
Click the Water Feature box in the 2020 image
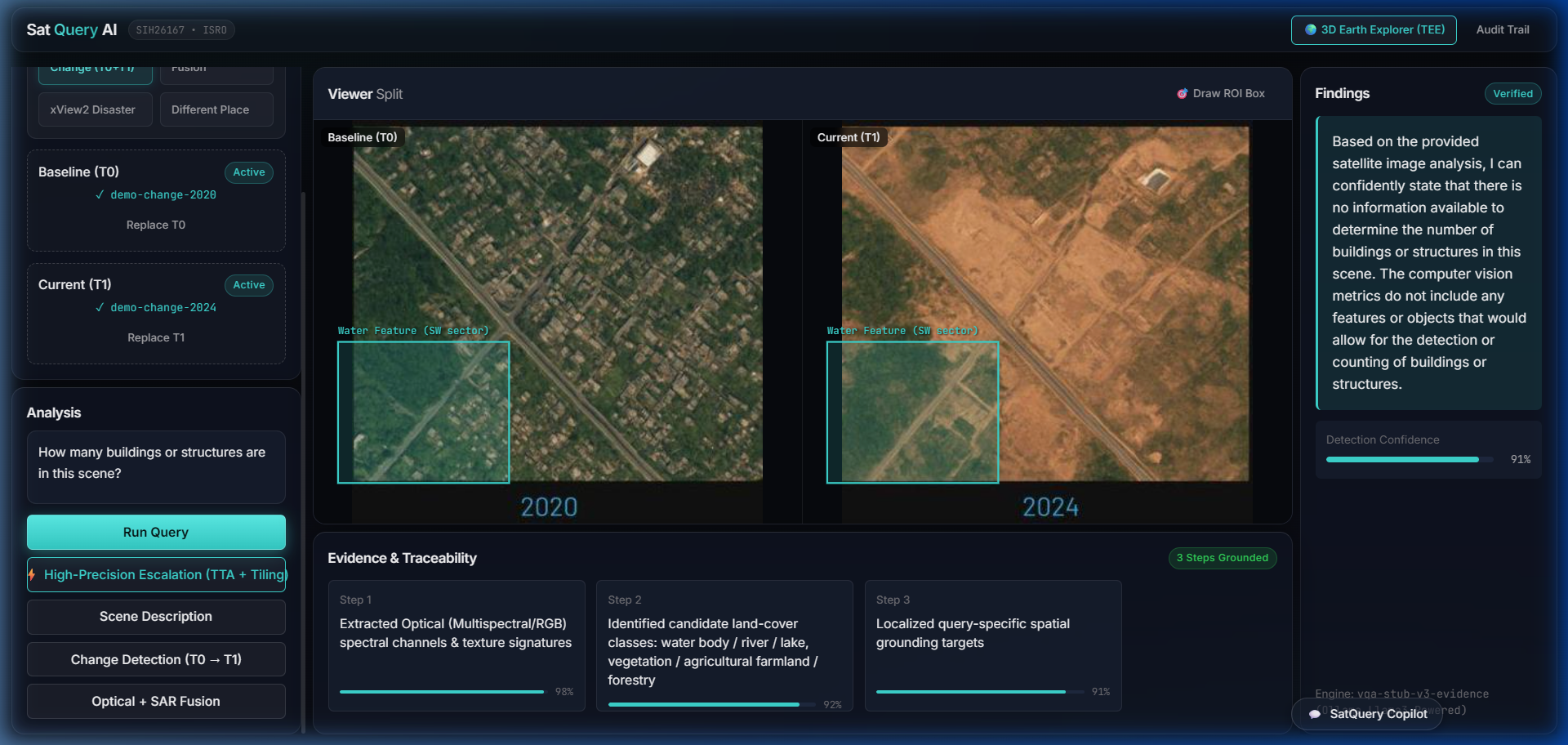424,412
